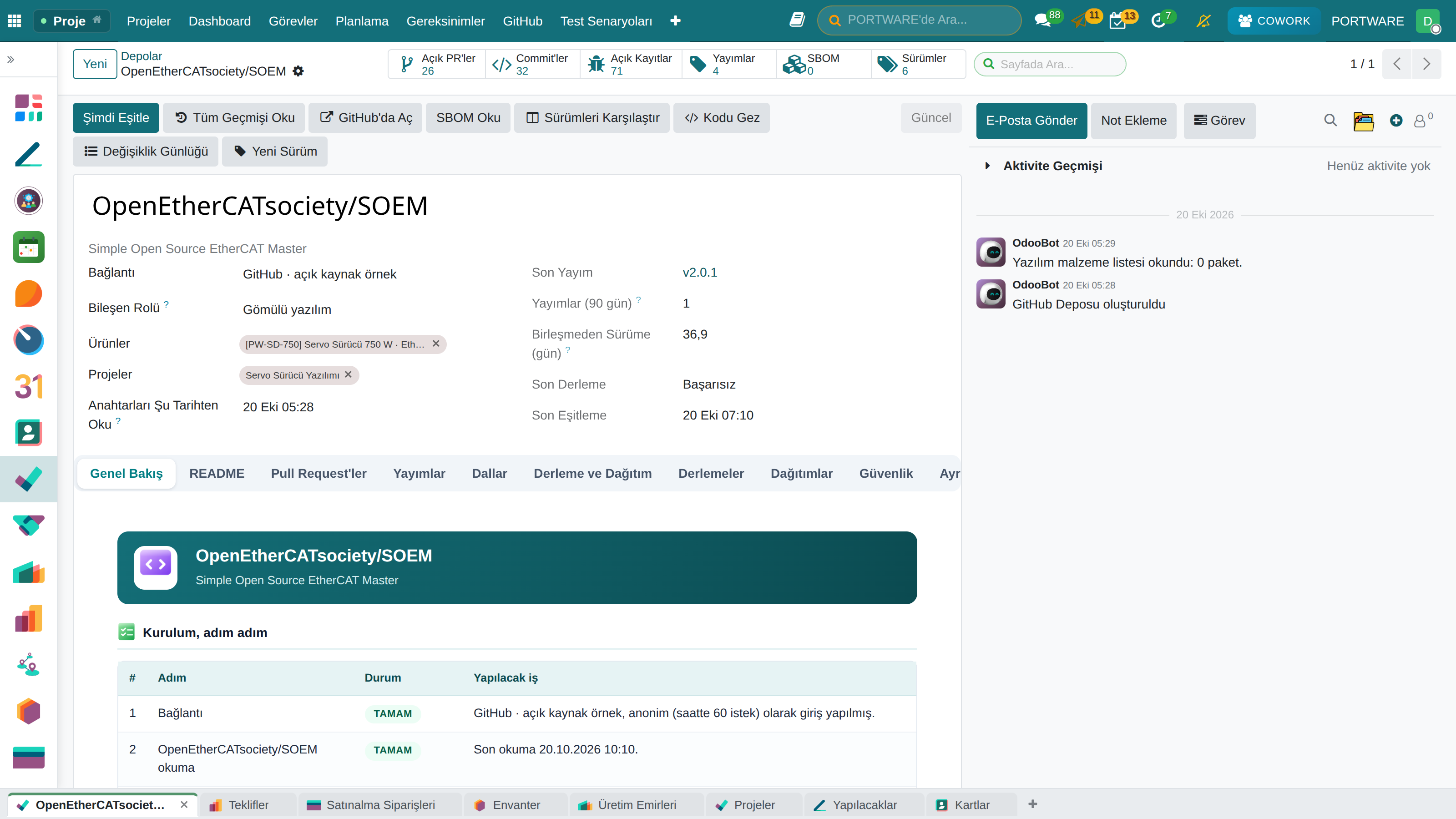Click the repository settings gear icon

point(298,71)
